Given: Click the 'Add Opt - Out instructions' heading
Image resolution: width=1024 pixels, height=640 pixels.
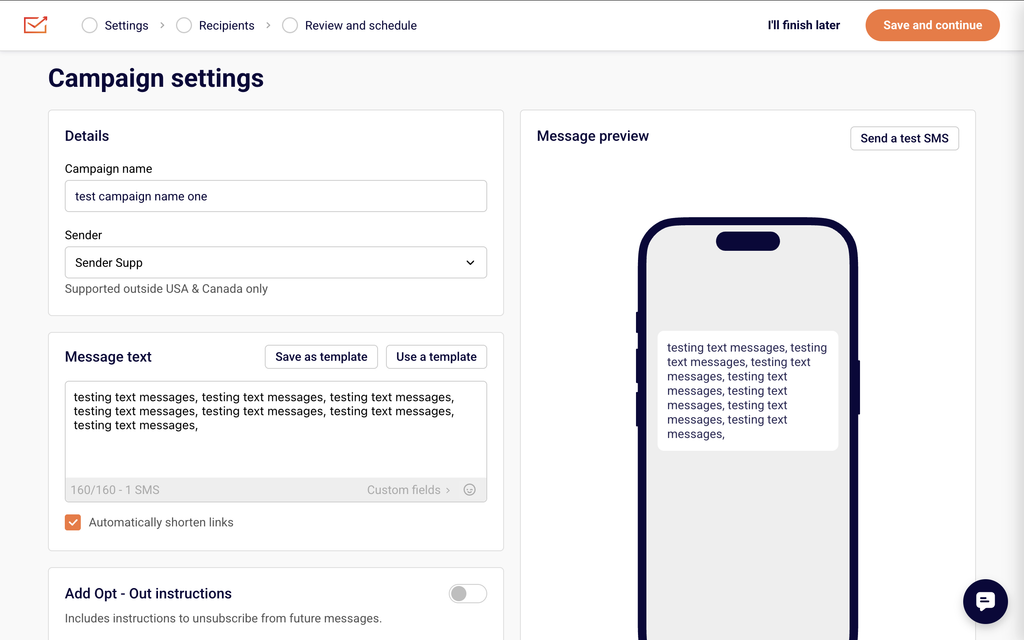Looking at the screenshot, I should (x=148, y=594).
